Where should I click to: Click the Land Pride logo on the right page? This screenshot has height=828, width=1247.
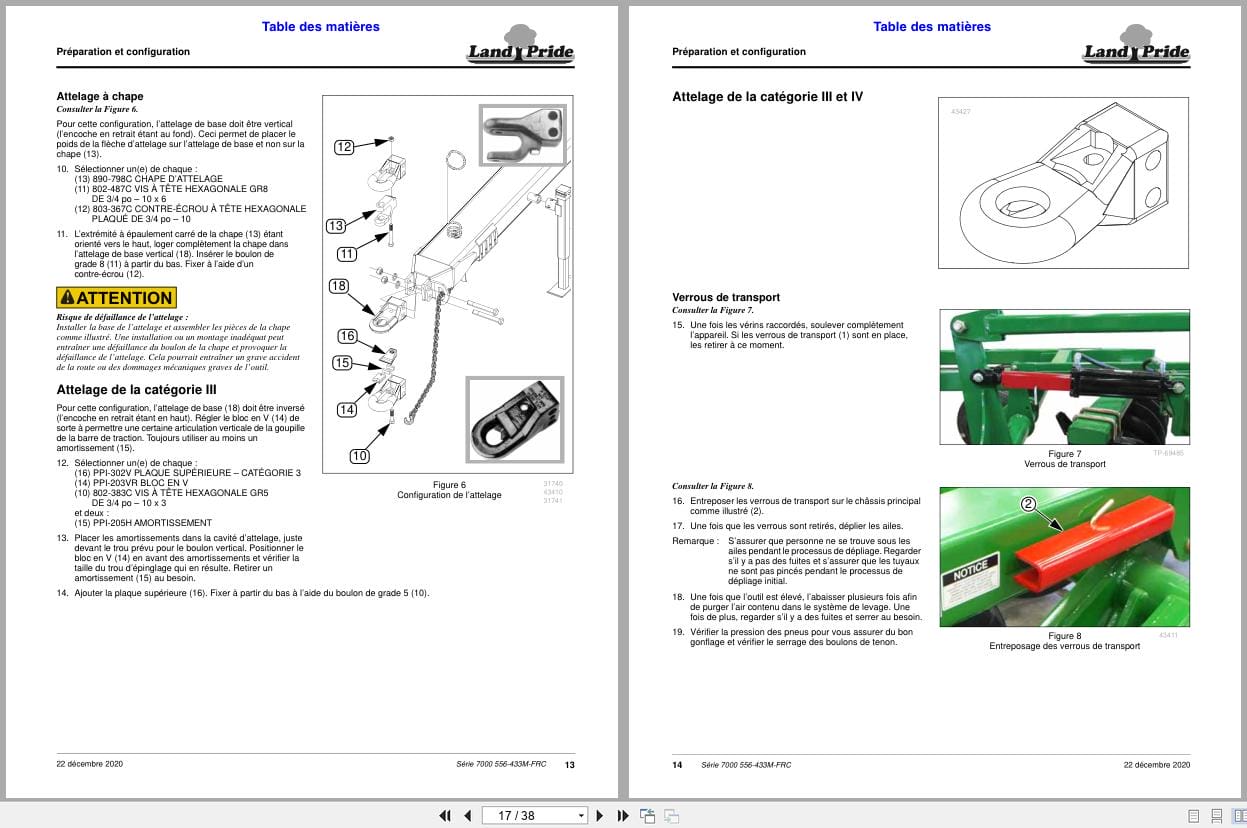click(1135, 48)
